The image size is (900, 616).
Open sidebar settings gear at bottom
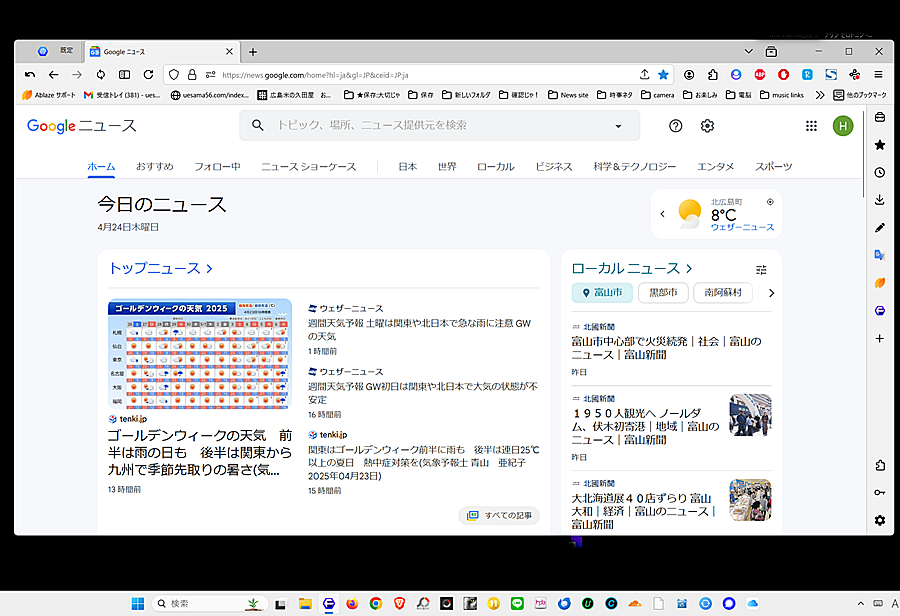880,520
